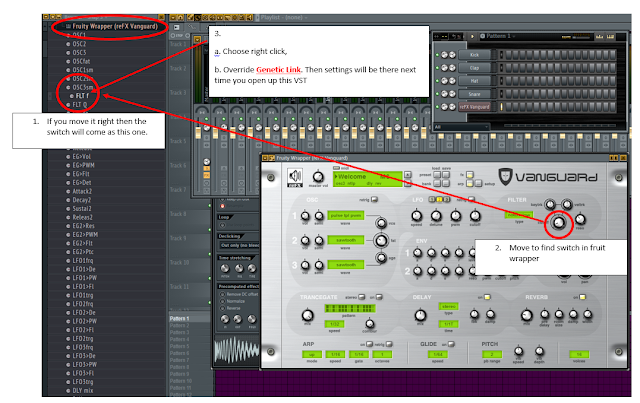Click the bank load button
This screenshot has width=640, height=403.
pyautogui.click(x=437, y=183)
